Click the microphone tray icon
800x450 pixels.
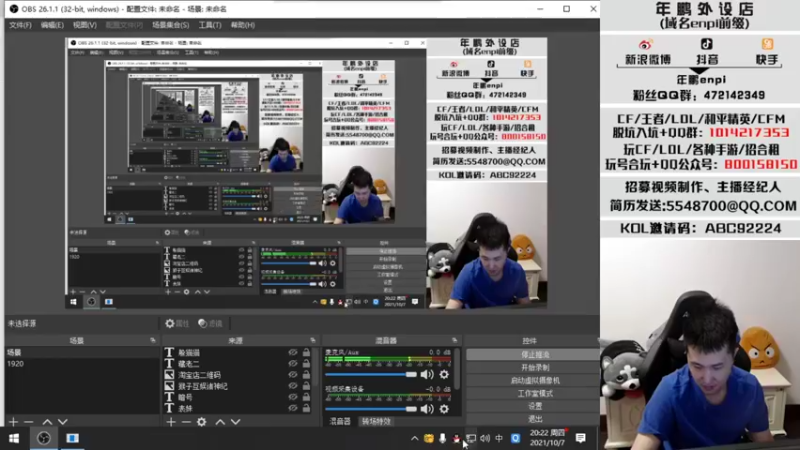442,438
